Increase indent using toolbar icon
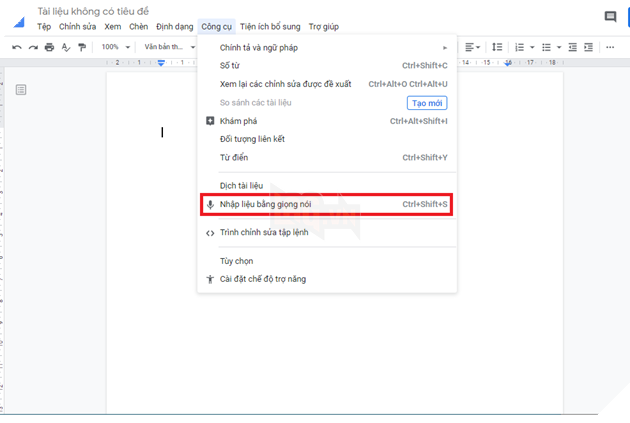 tap(590, 47)
